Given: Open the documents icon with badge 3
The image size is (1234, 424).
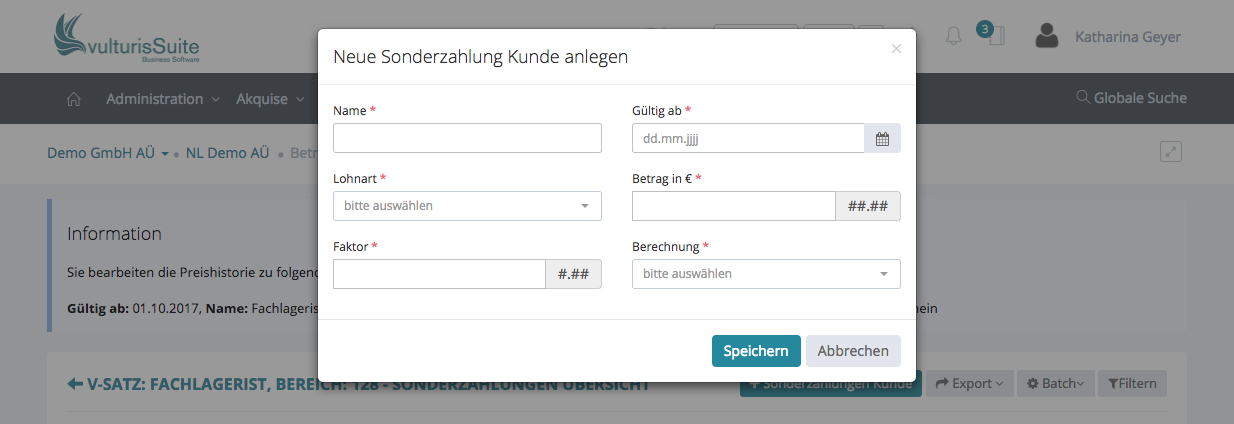Looking at the screenshot, I should (994, 36).
